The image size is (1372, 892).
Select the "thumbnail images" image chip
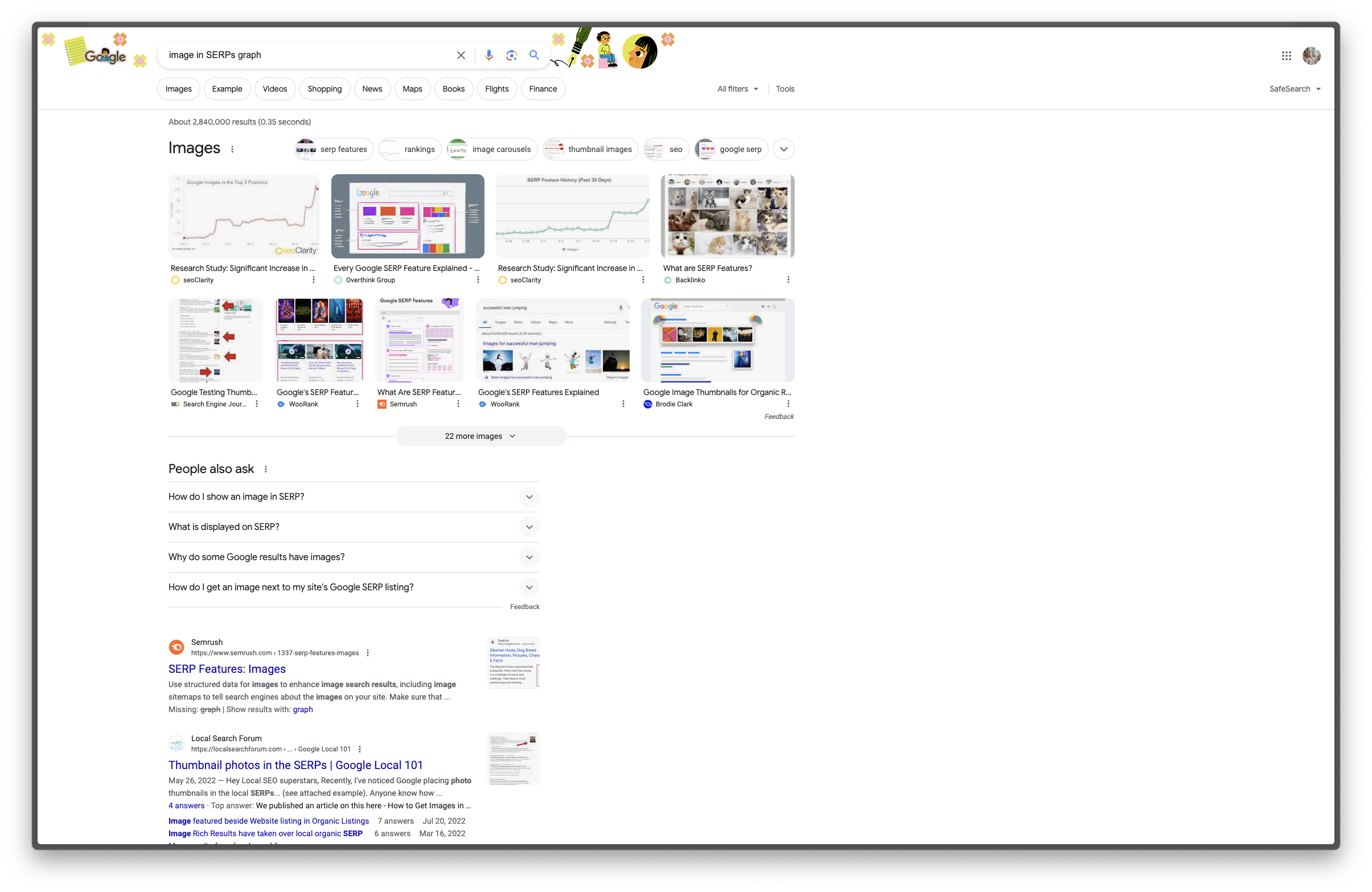click(590, 149)
